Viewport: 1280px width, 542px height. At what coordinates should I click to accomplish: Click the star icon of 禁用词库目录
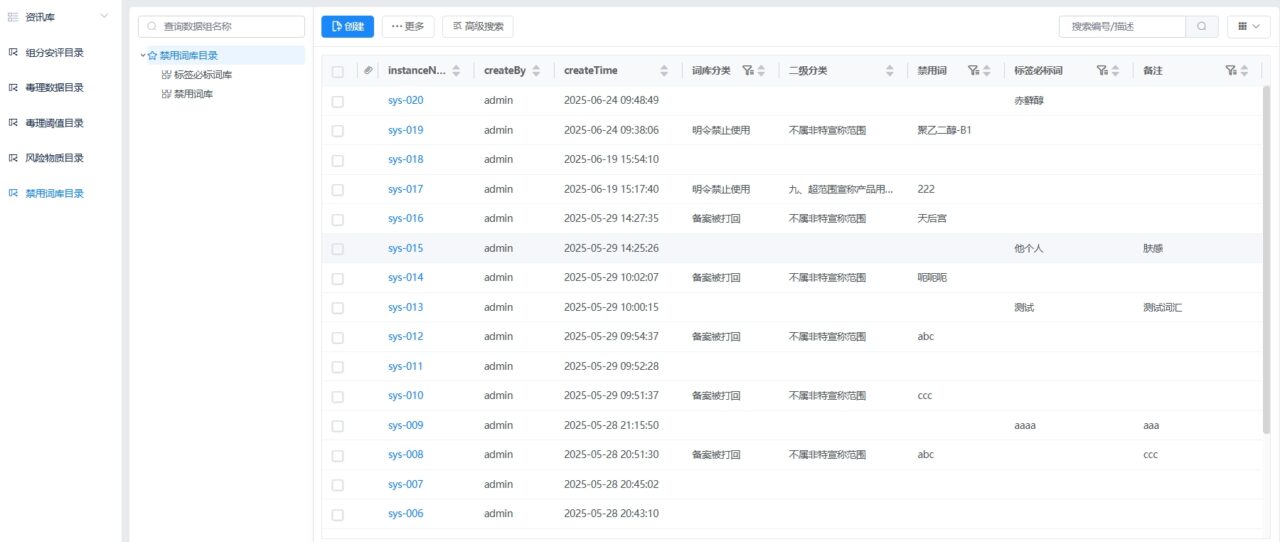(x=153, y=56)
